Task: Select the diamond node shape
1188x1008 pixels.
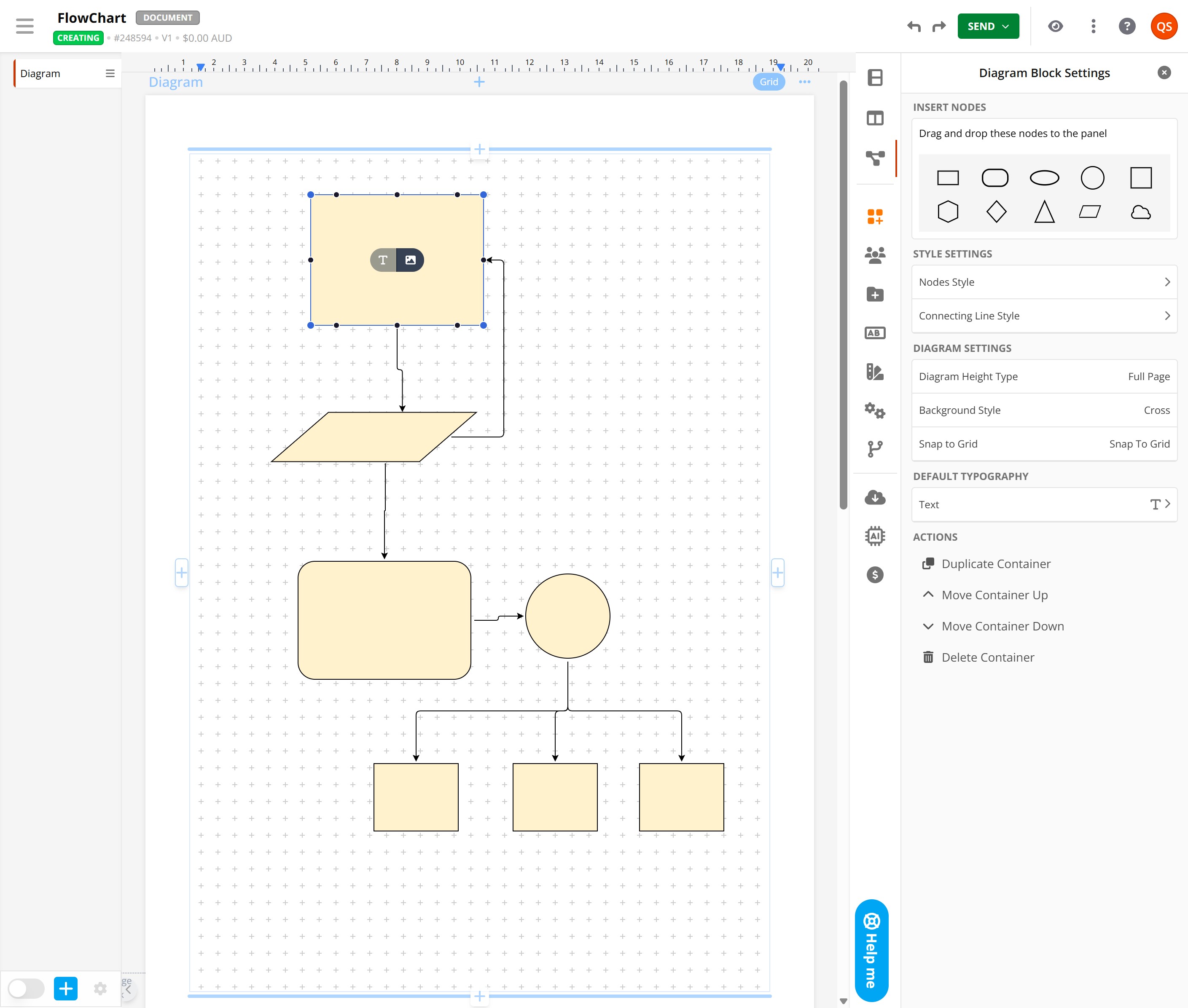Action: pyautogui.click(x=996, y=212)
